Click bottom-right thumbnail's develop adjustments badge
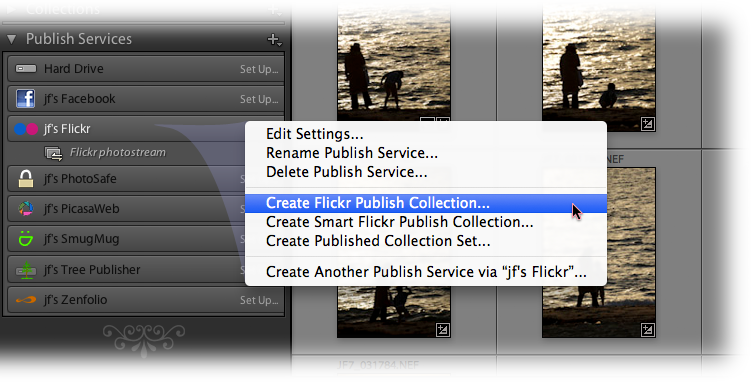751x382 pixels. (648, 330)
